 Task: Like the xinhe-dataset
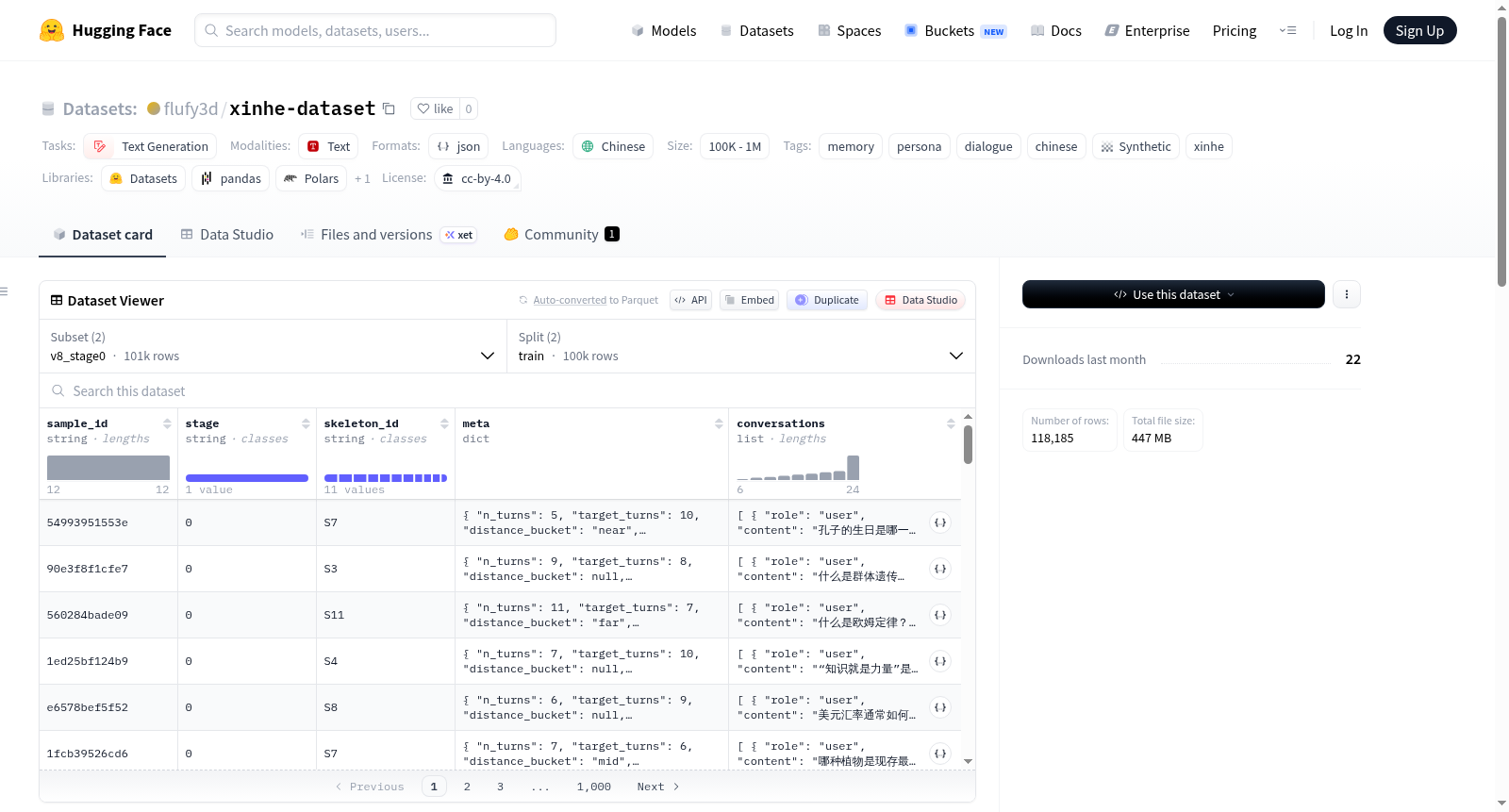(x=435, y=108)
